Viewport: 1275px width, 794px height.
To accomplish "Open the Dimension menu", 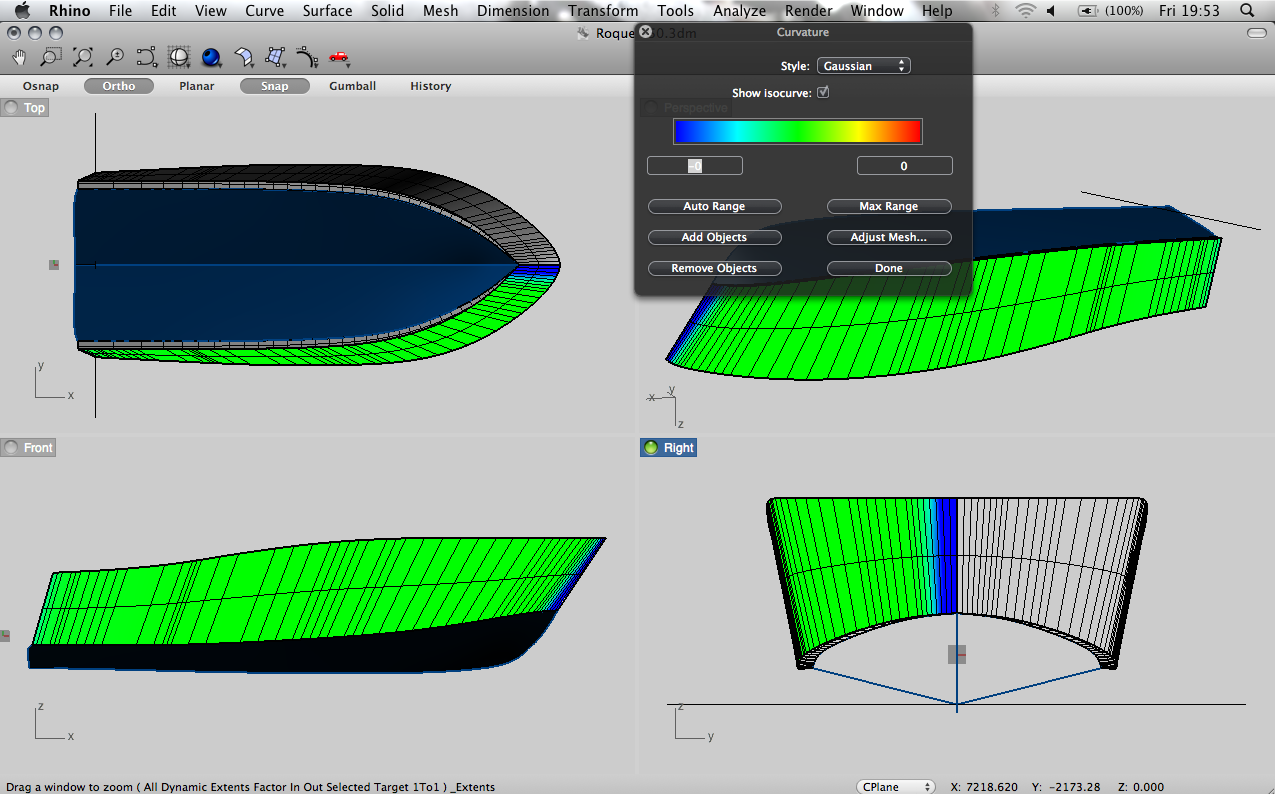I will pyautogui.click(x=513, y=11).
